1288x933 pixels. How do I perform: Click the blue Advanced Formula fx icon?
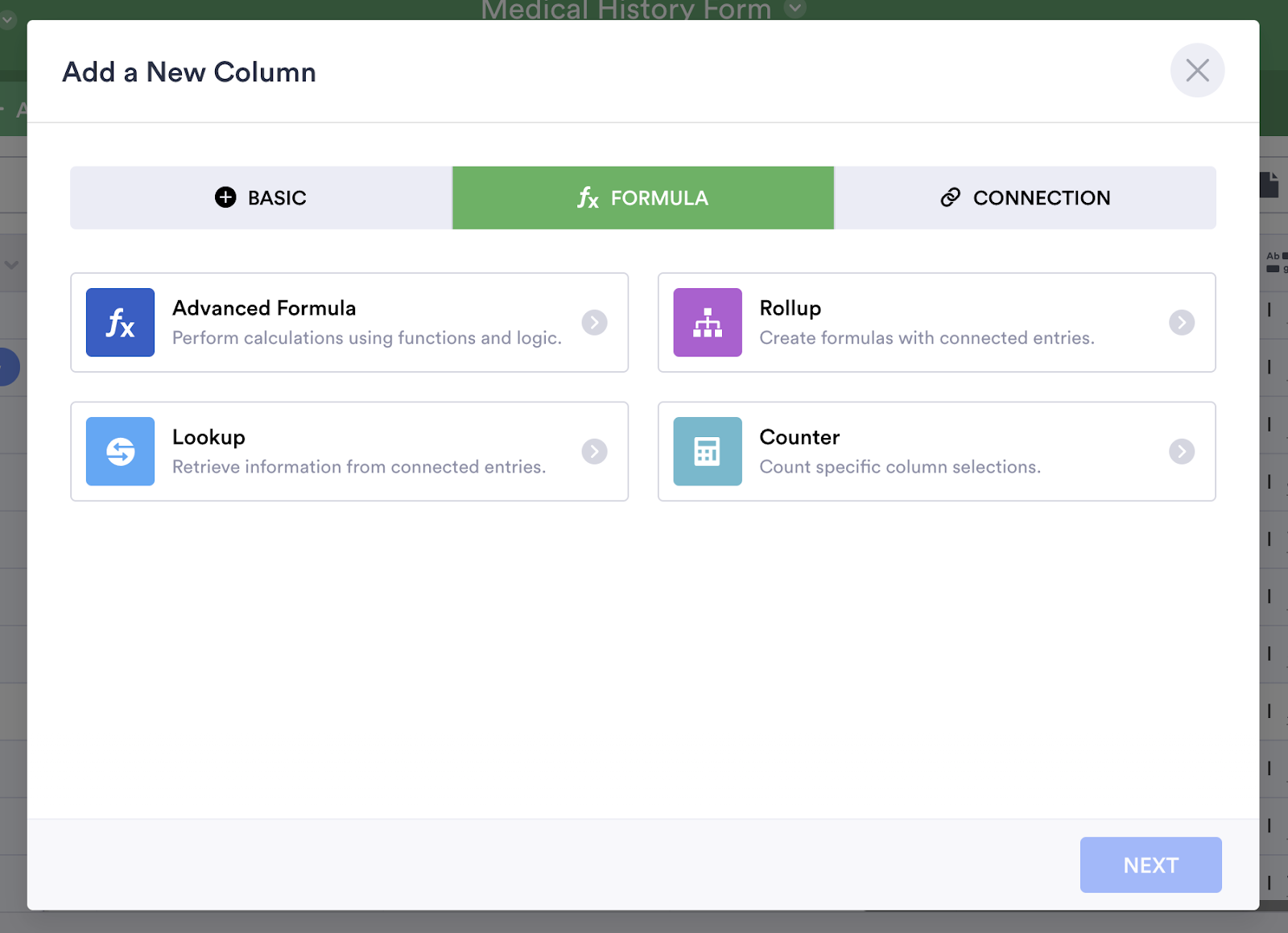(120, 323)
